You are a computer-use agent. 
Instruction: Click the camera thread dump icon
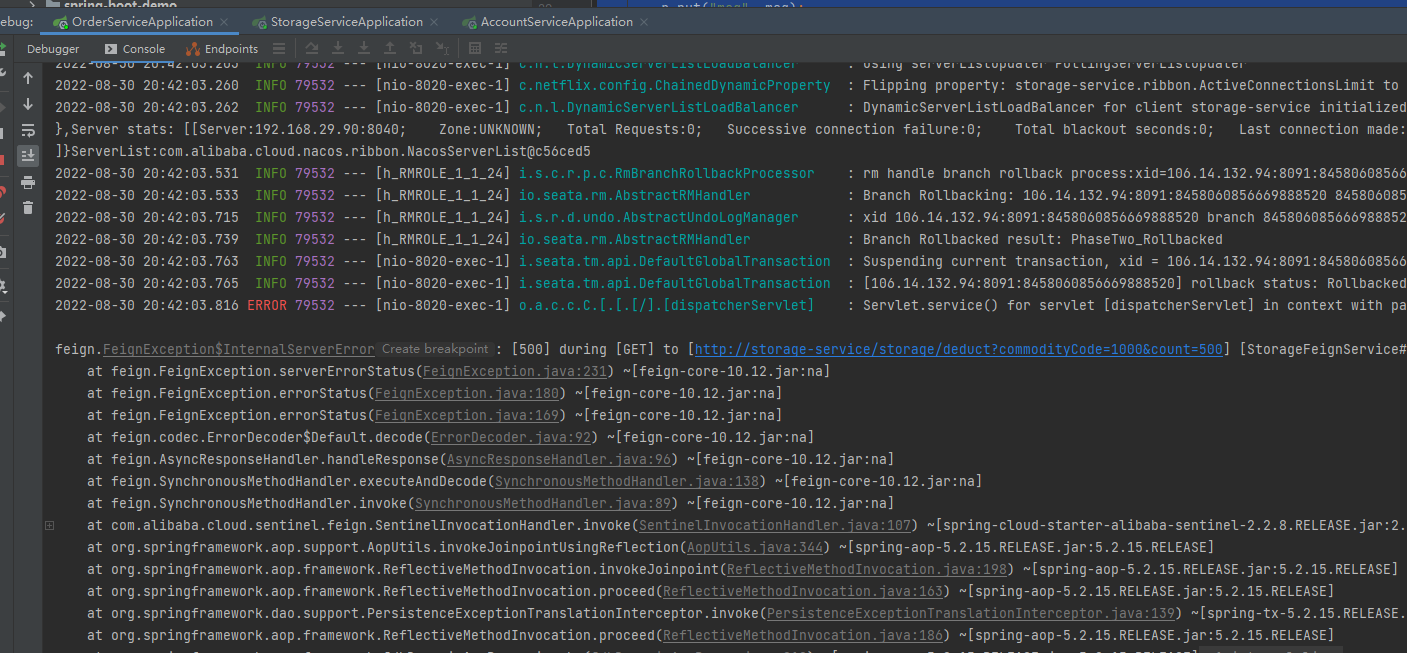click(2, 254)
